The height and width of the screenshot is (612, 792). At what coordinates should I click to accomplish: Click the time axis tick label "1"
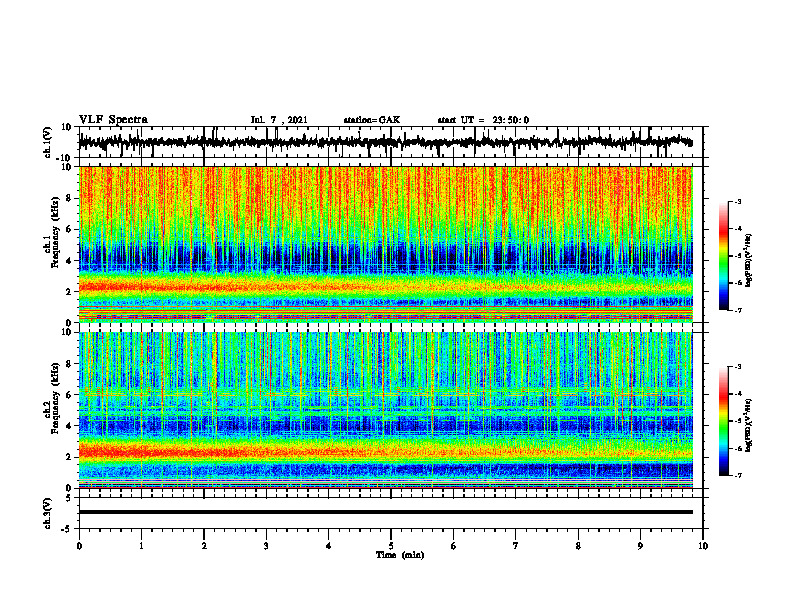(141, 546)
